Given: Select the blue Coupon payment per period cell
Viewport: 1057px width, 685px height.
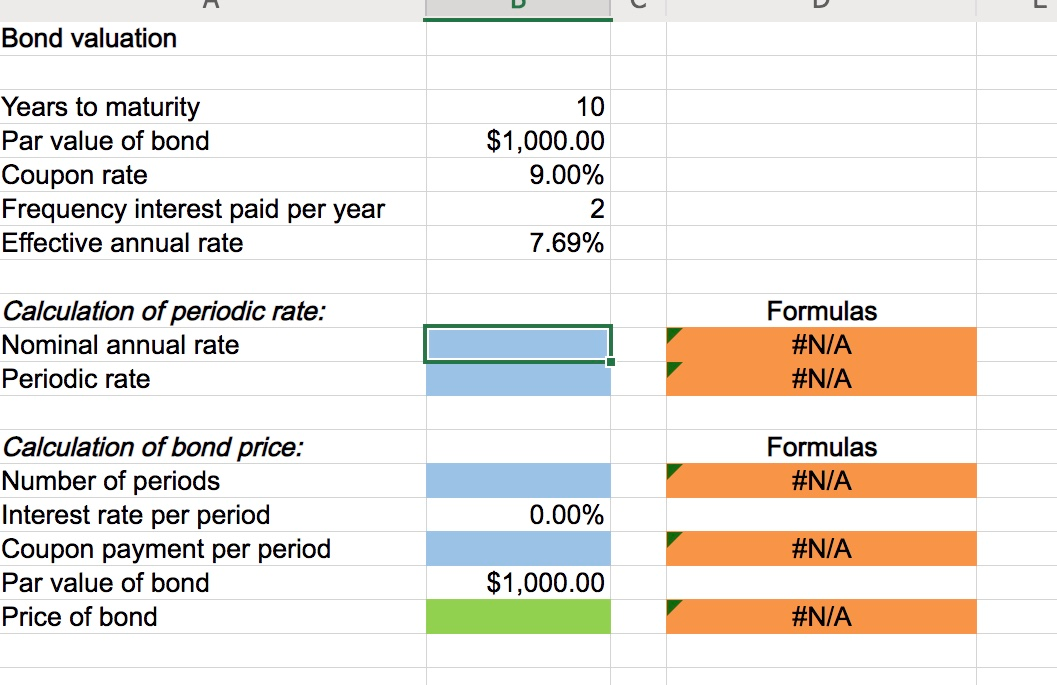Looking at the screenshot, I should coord(517,548).
